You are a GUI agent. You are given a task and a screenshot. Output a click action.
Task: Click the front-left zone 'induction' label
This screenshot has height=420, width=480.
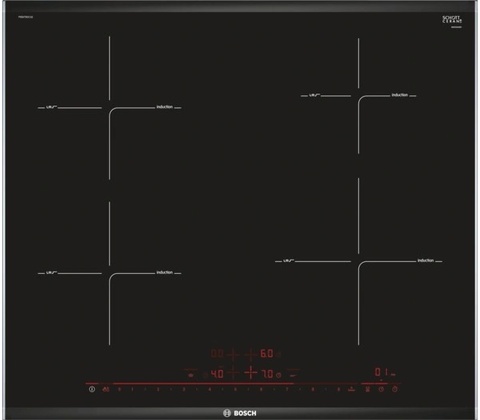point(165,272)
